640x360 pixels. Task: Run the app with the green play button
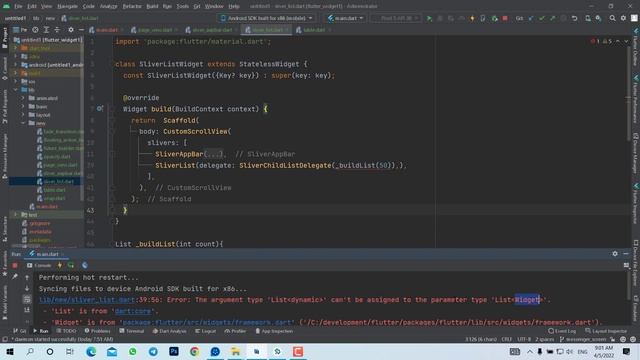(429, 18)
